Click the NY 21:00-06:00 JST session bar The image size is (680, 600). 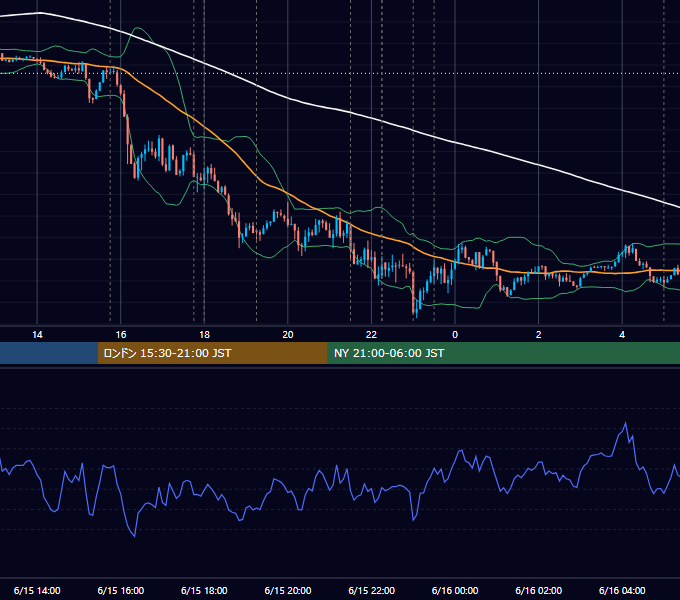click(503, 353)
